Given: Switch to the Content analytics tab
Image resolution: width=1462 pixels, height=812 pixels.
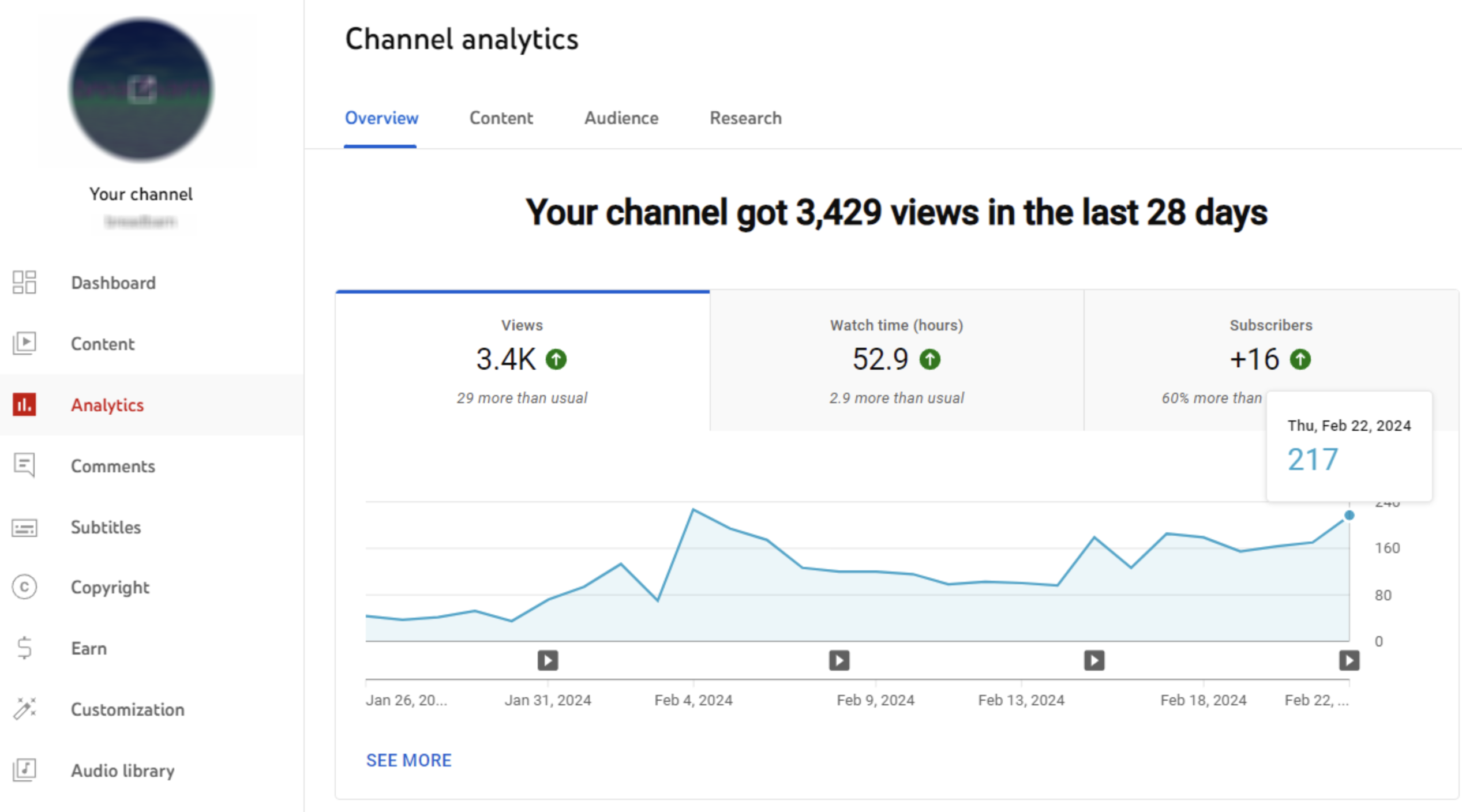Looking at the screenshot, I should click(501, 118).
